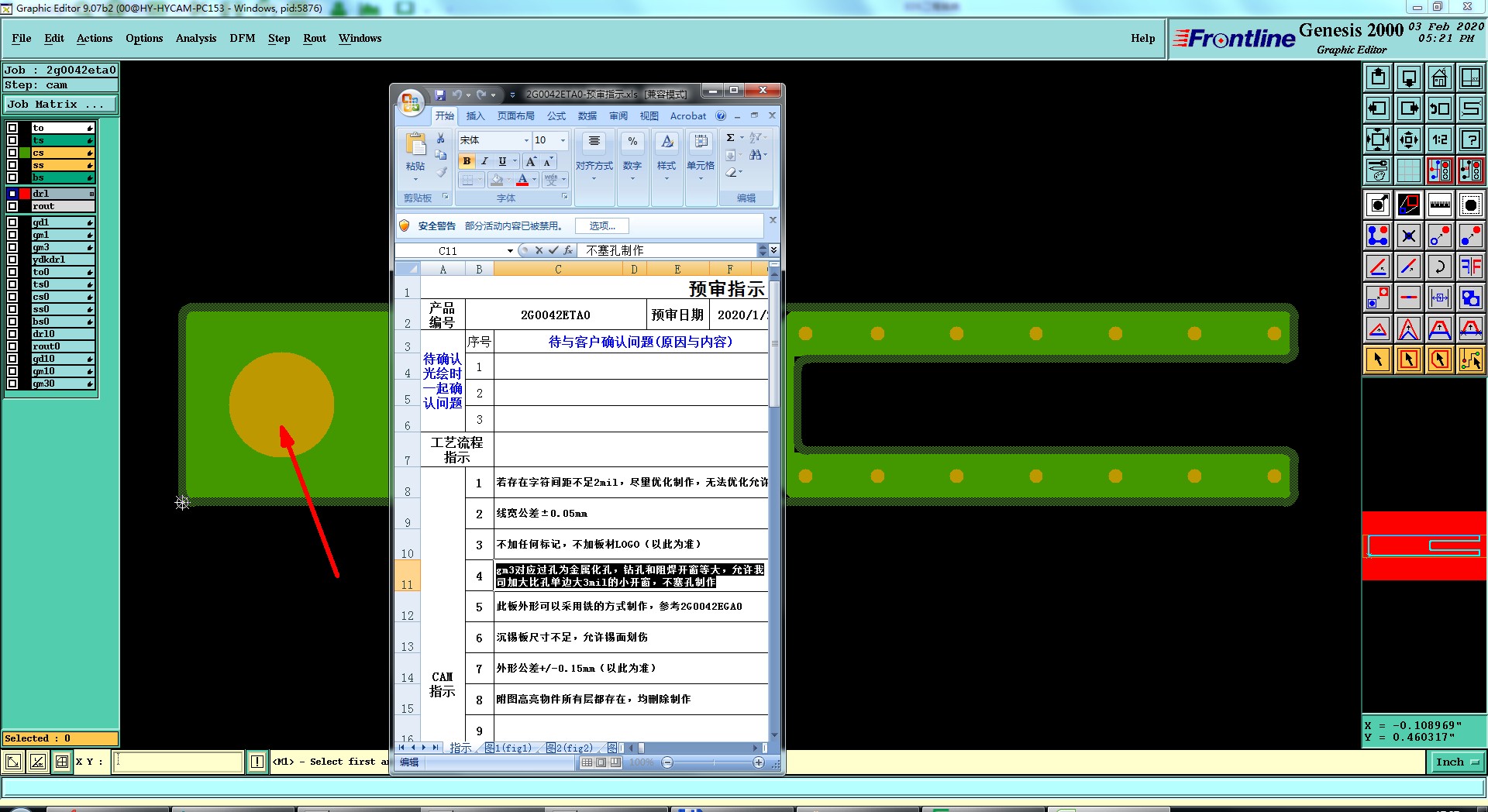The image size is (1488, 812).
Task: Switch to the Excel 插入 ribbon tab
Action: [475, 116]
